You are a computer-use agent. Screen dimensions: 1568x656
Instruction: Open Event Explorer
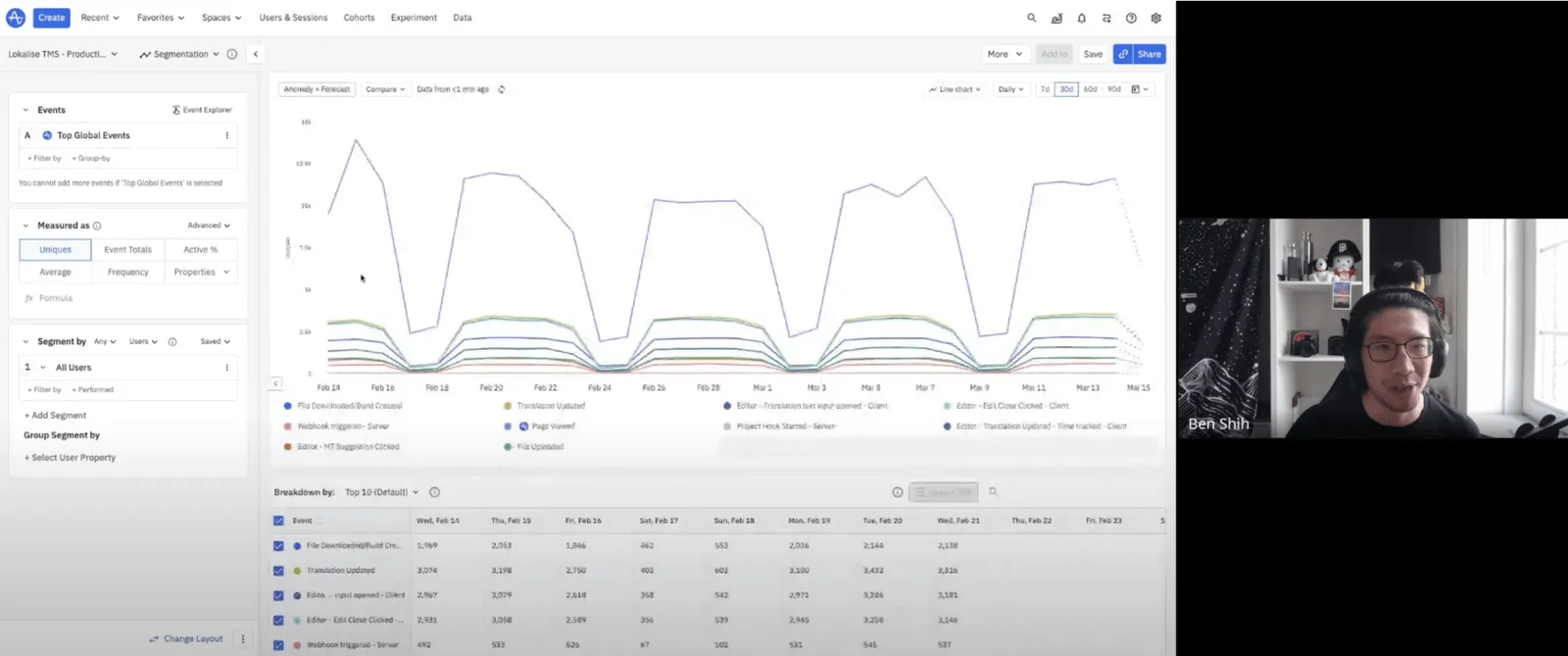[202, 110]
